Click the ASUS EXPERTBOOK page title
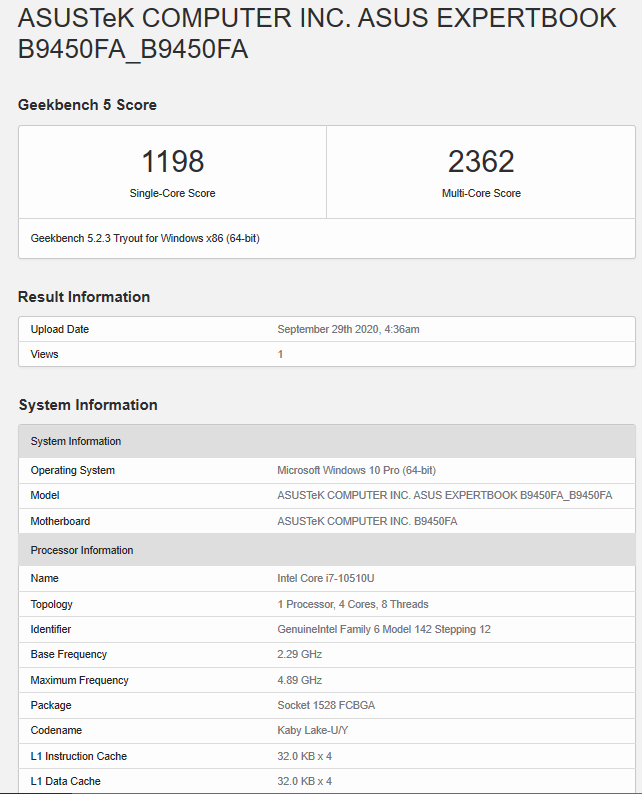 (317, 33)
